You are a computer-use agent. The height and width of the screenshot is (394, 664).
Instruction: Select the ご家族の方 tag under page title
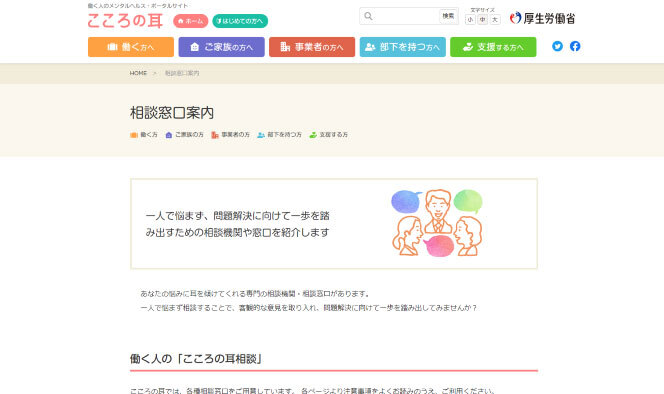click(x=185, y=135)
